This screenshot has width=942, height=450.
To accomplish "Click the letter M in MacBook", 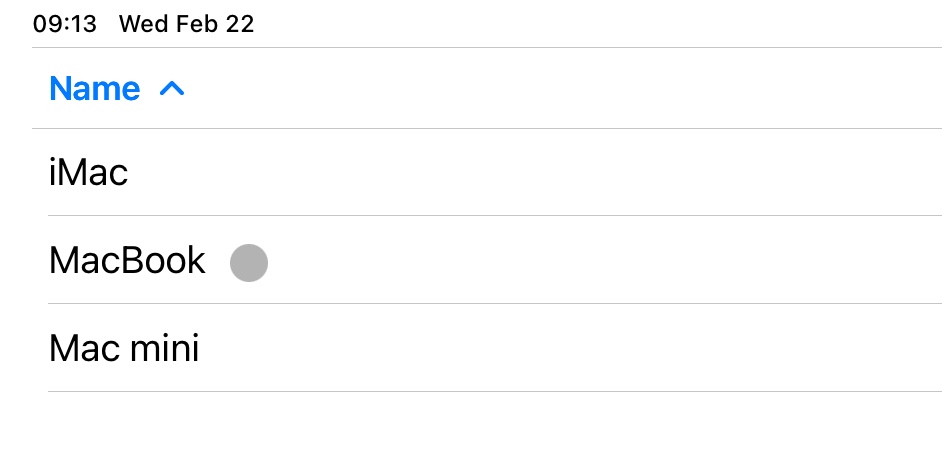I will 62,261.
